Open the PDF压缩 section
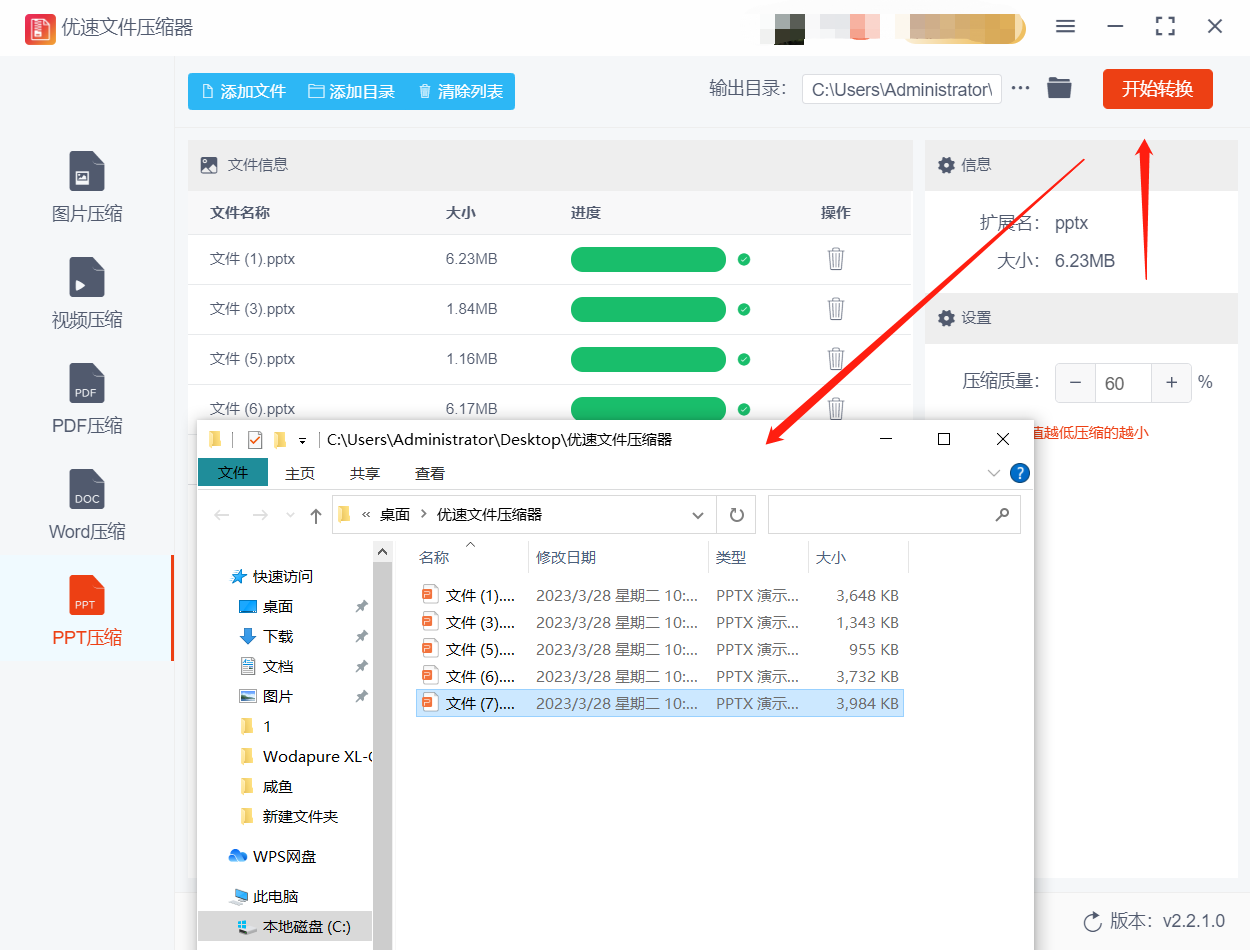1250x950 pixels. (87, 399)
